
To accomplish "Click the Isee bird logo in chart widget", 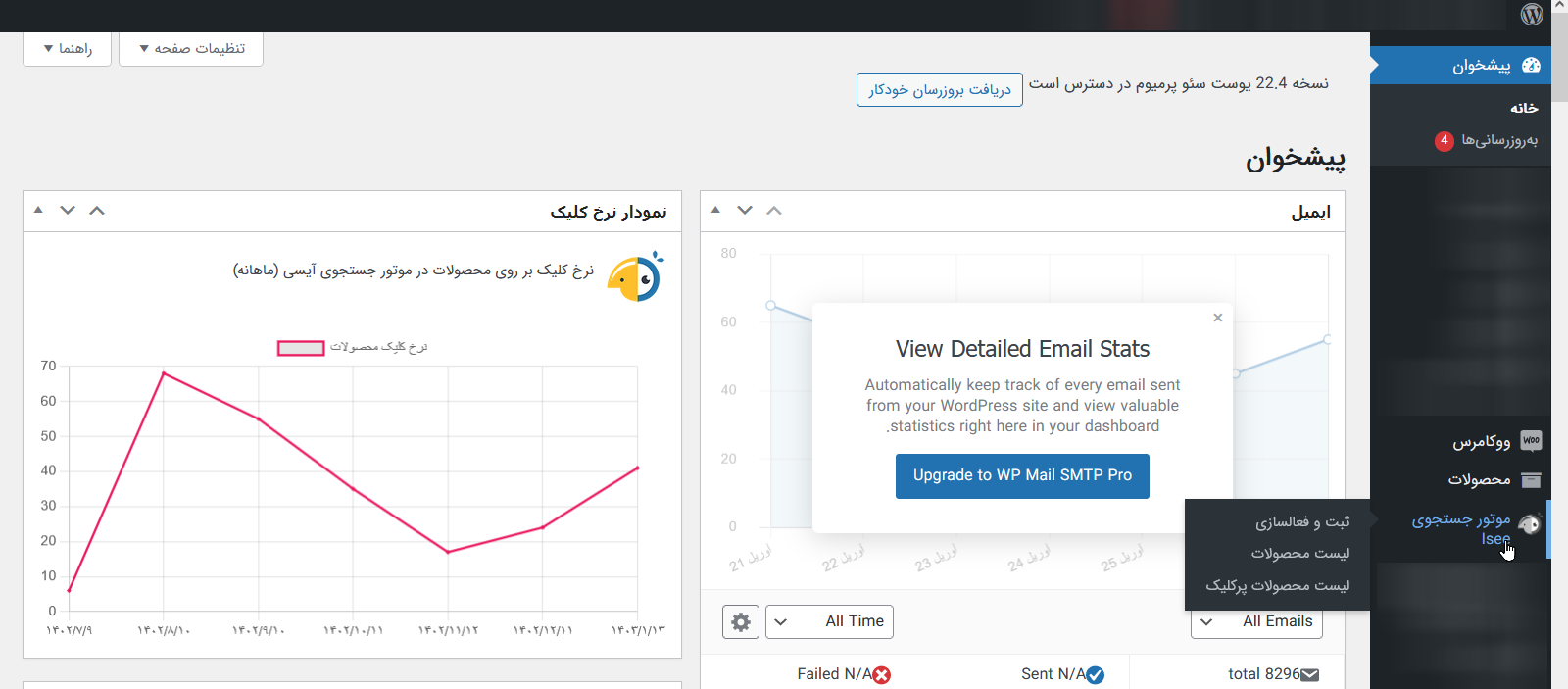I will click(x=635, y=277).
